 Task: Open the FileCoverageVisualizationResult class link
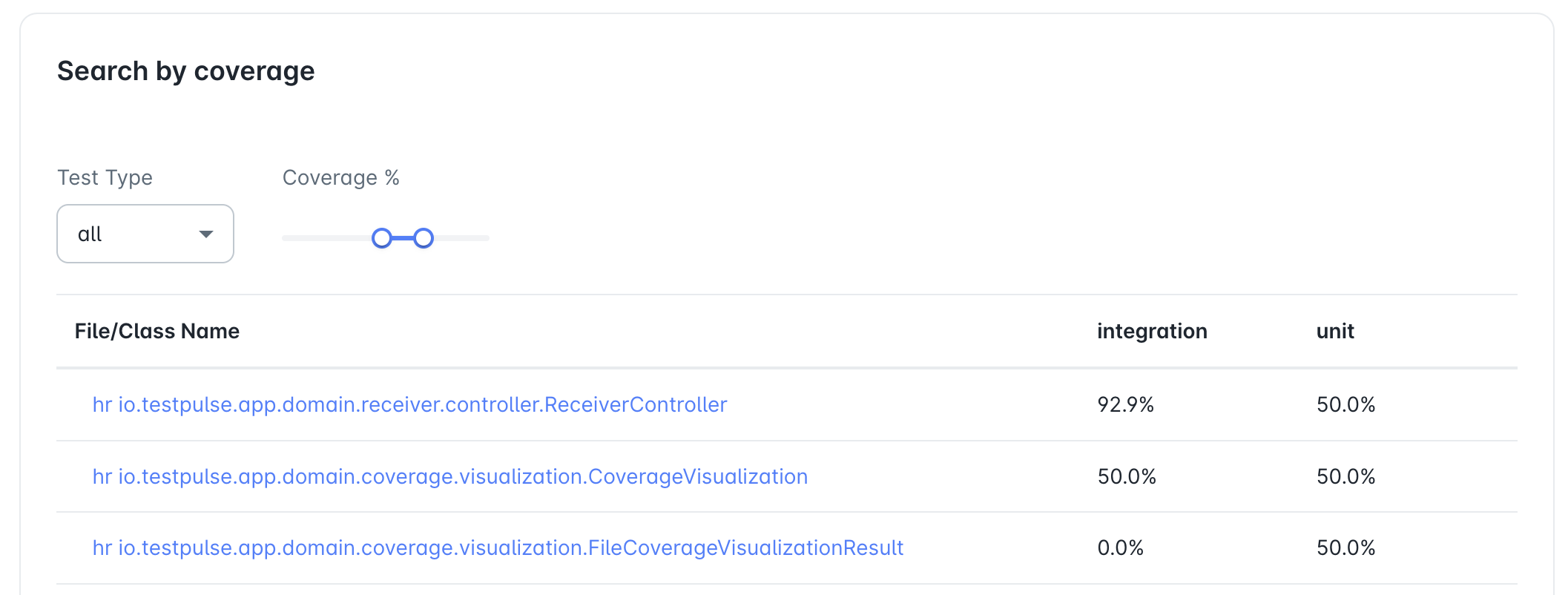(498, 548)
